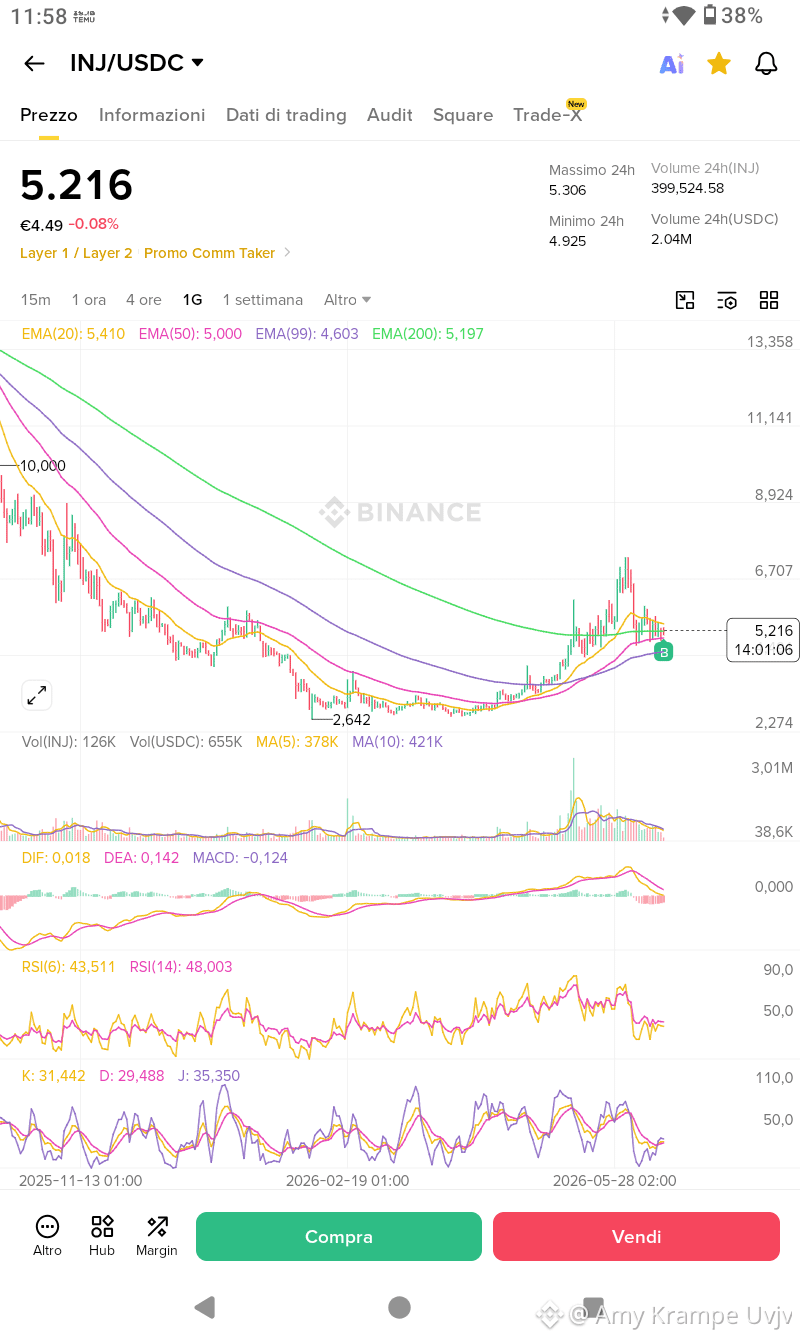Select 1 ora timeframe
The image size is (800, 1340).
(89, 300)
